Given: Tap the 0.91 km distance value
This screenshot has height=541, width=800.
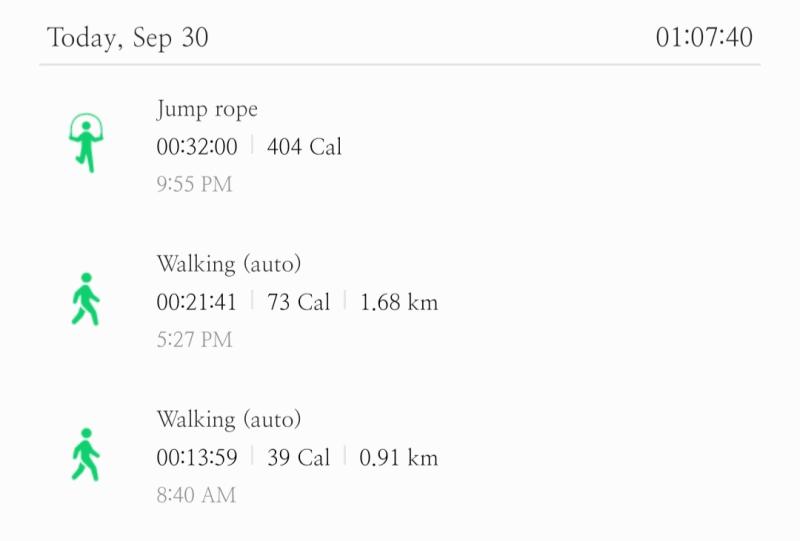Looking at the screenshot, I should pyautogui.click(x=399, y=457).
